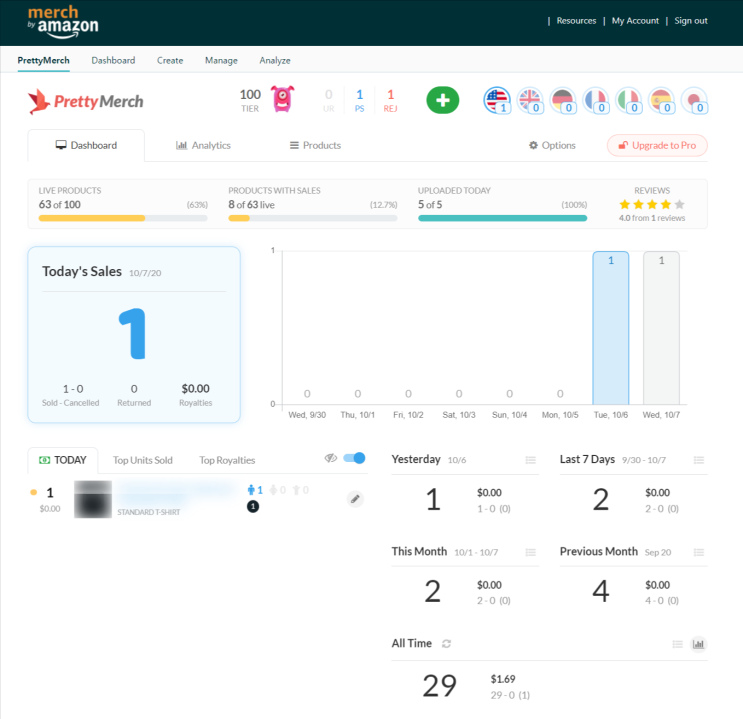The width and height of the screenshot is (743, 719).
Task: Open the This Month list icon
Action: [531, 552]
